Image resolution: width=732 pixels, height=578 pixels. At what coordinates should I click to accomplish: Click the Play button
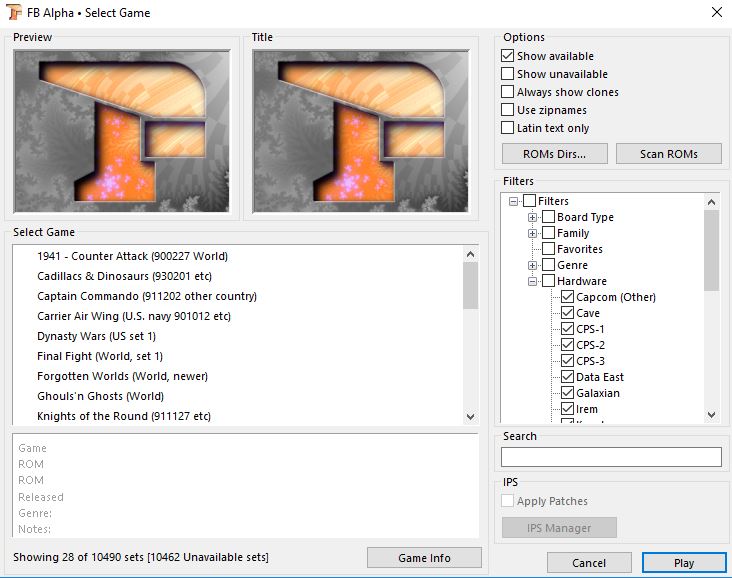(684, 563)
